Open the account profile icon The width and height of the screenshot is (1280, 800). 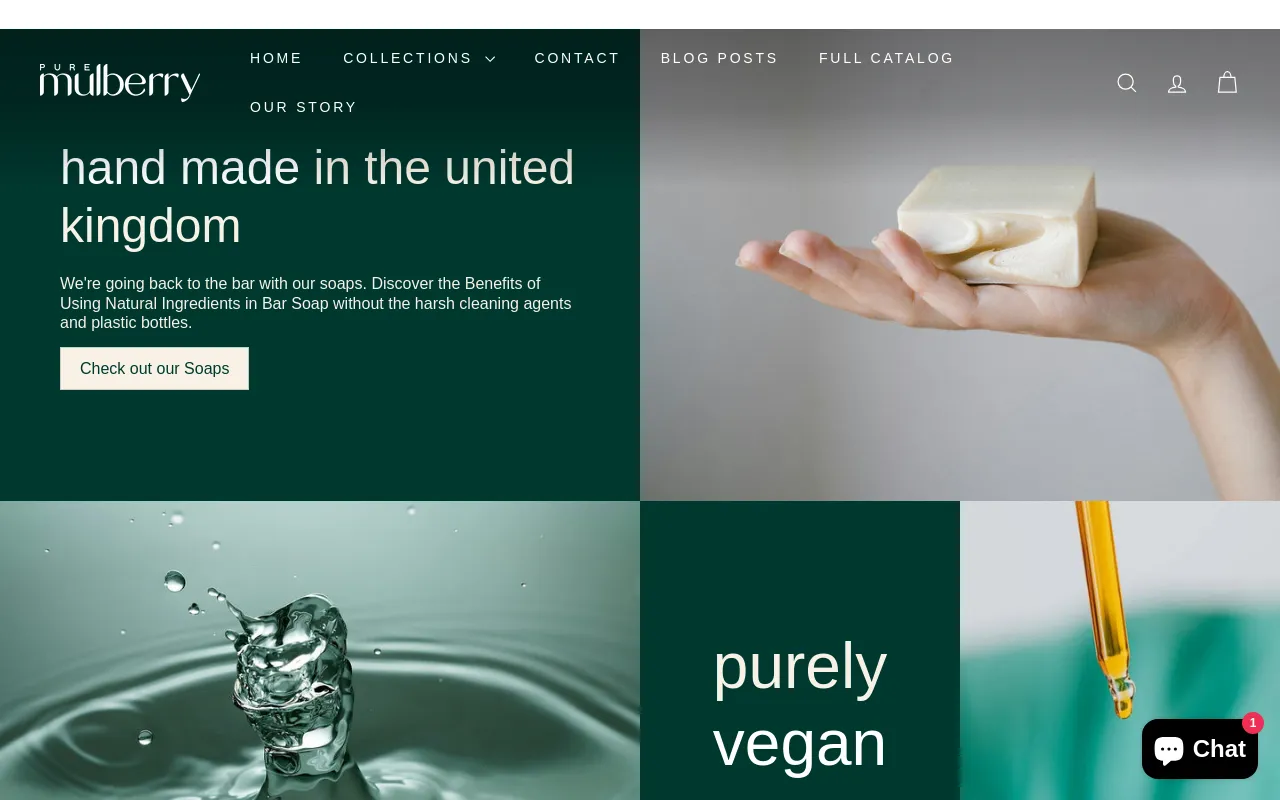(x=1177, y=83)
